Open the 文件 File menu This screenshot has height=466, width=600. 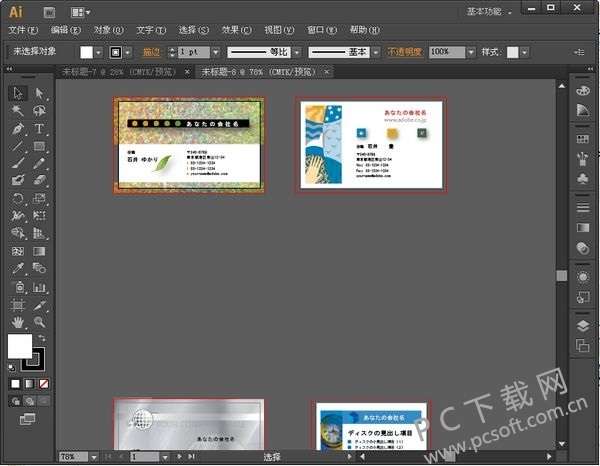[x=23, y=30]
